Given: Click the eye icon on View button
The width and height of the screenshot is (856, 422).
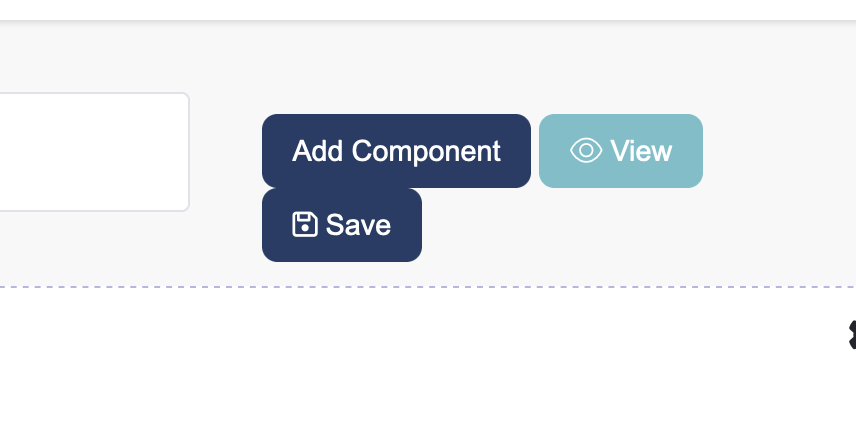Looking at the screenshot, I should 586,151.
